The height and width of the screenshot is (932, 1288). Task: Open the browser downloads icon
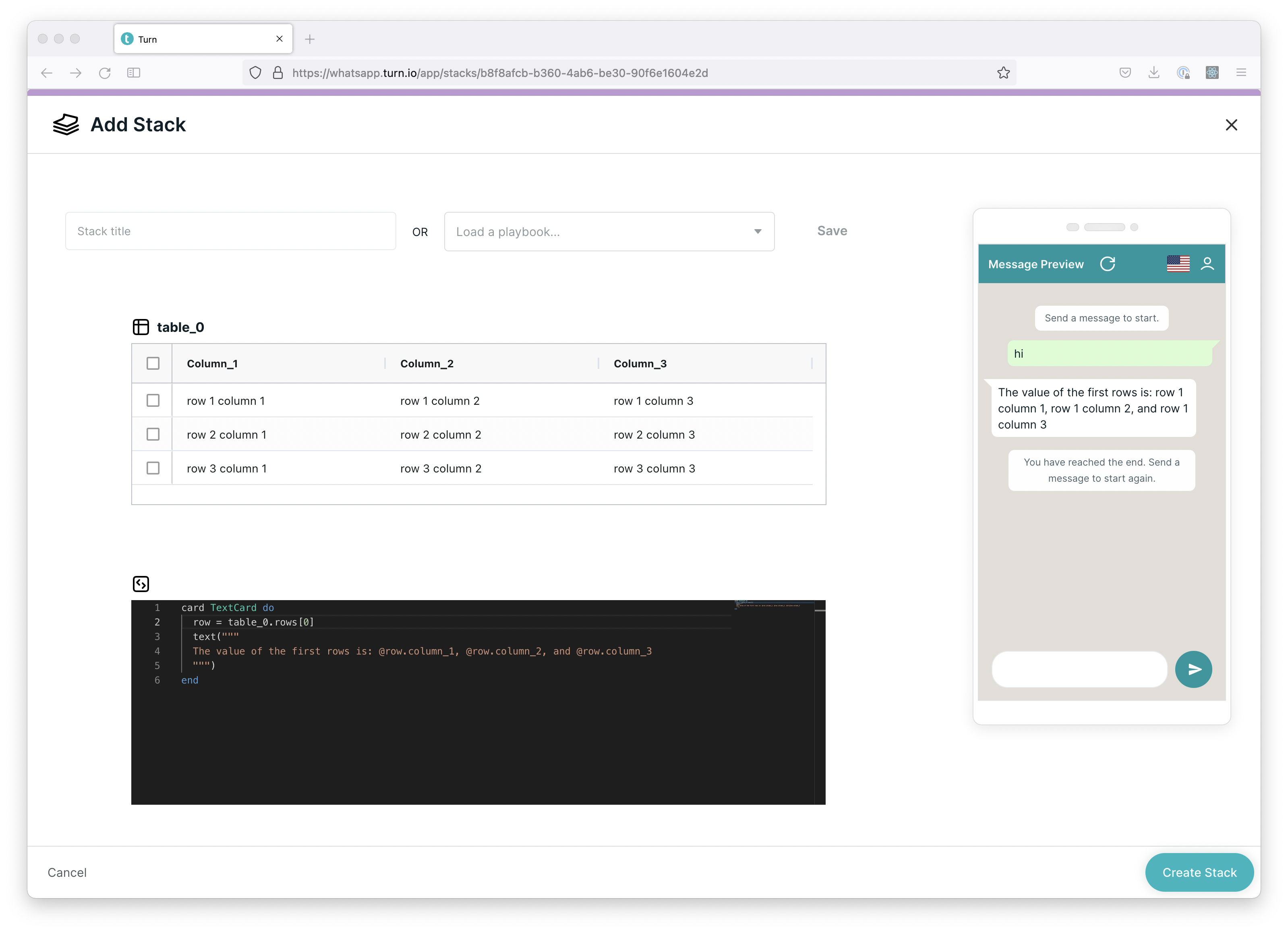pos(1154,72)
